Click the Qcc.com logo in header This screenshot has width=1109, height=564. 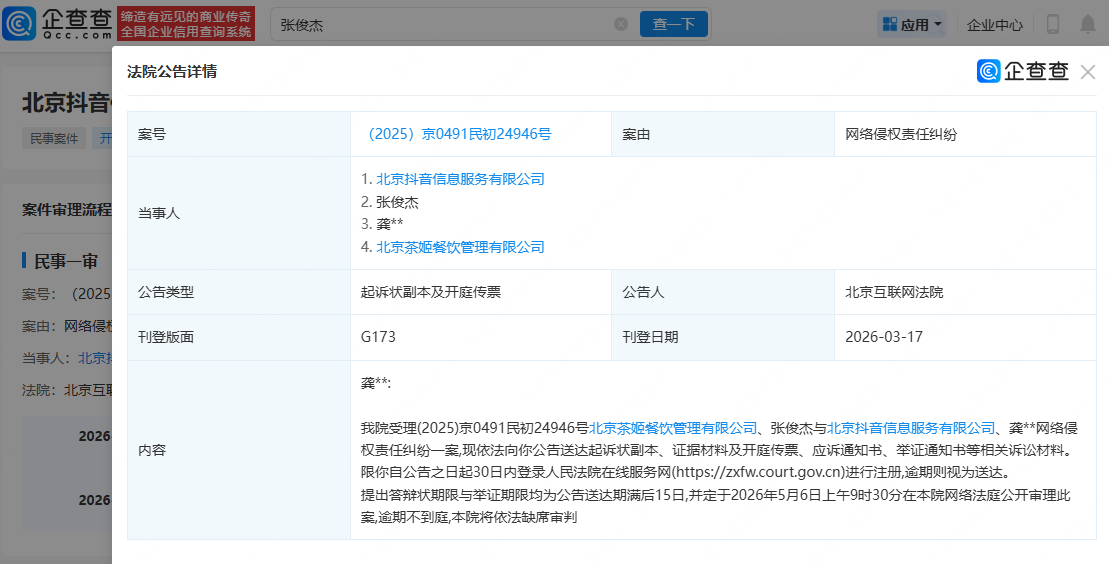(x=56, y=23)
